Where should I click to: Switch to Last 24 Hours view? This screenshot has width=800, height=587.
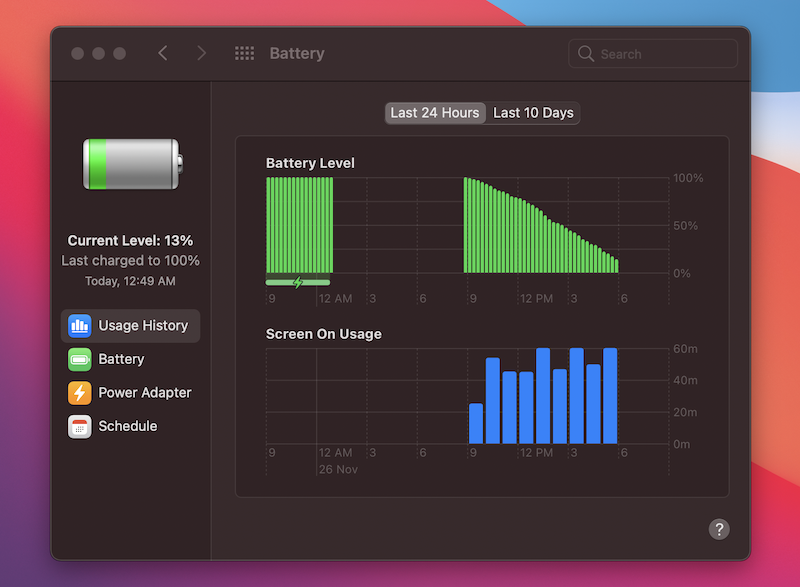click(435, 113)
